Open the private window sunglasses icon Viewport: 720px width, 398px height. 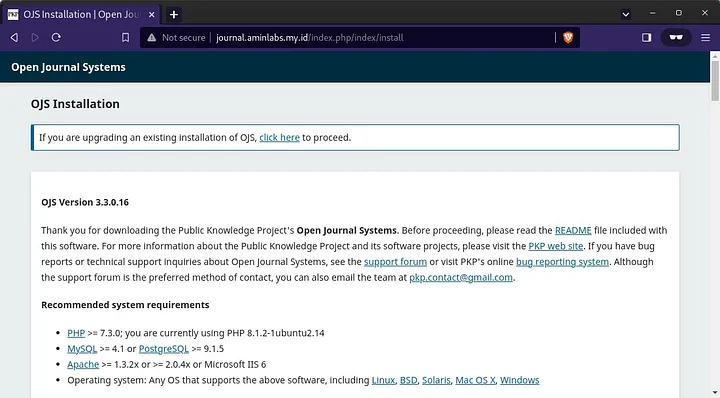[676, 38]
